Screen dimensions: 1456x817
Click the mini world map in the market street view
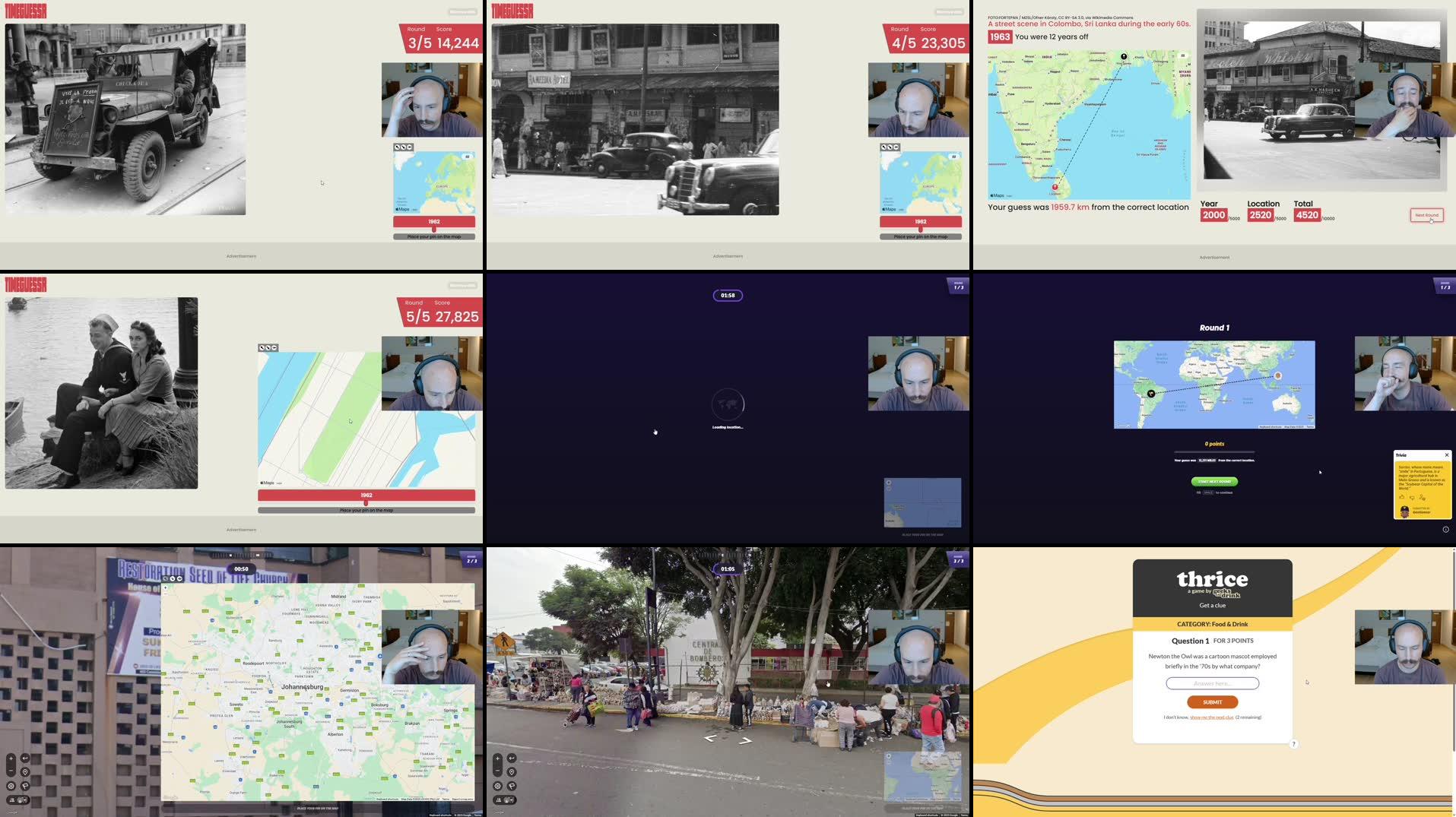click(922, 777)
